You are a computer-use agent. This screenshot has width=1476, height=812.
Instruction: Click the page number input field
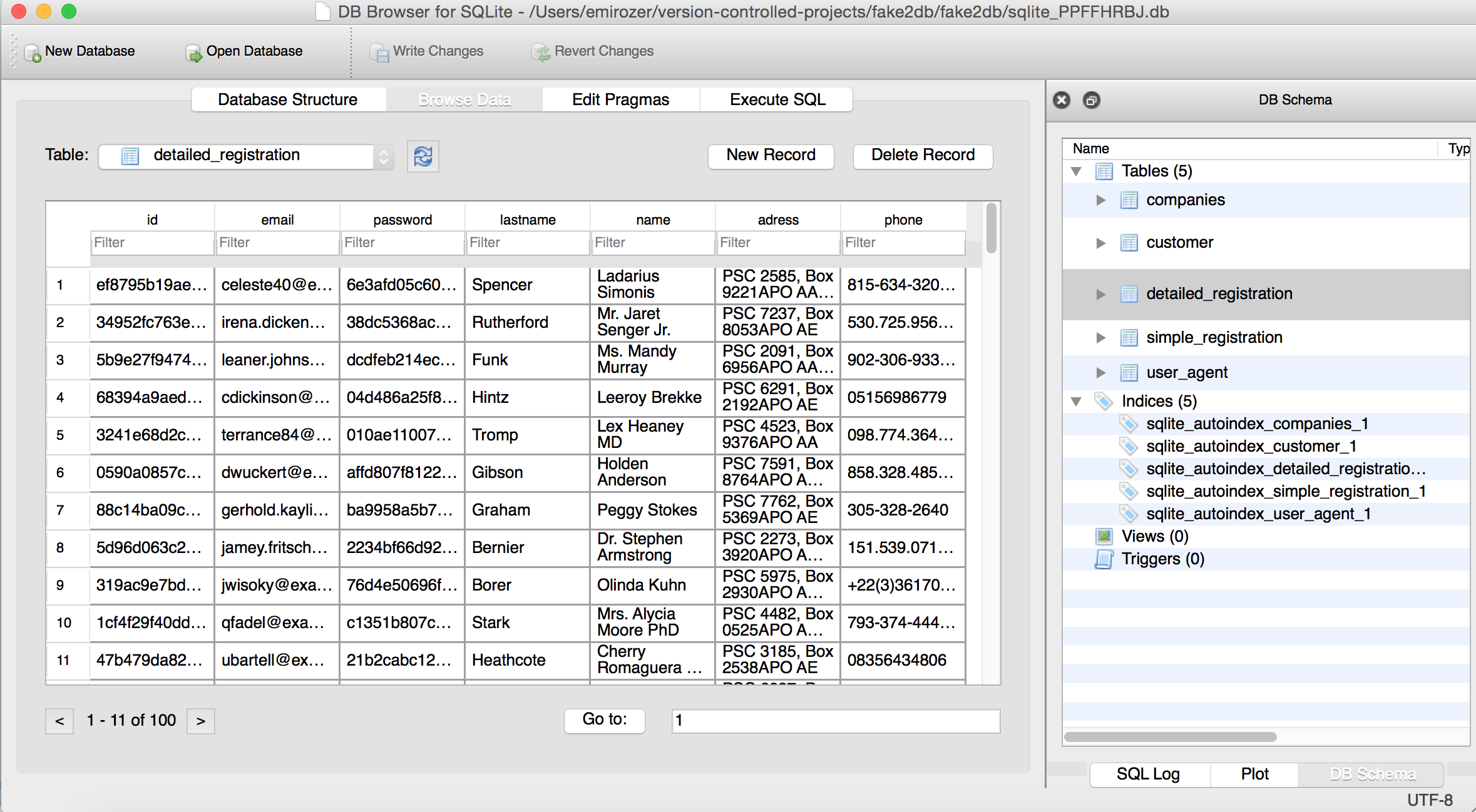coord(833,720)
